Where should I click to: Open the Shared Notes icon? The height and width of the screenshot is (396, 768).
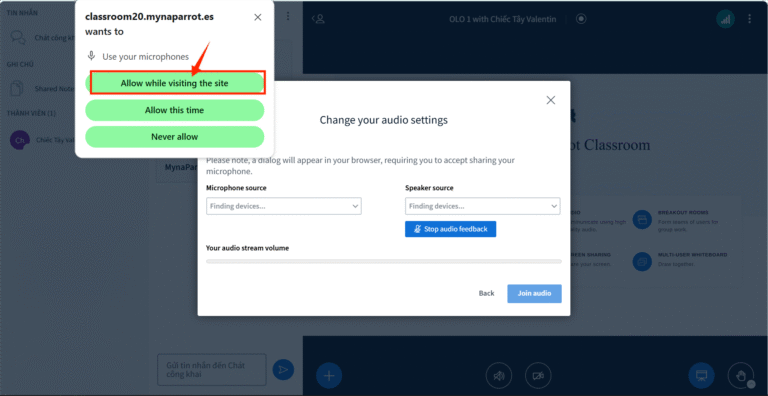click(18, 89)
